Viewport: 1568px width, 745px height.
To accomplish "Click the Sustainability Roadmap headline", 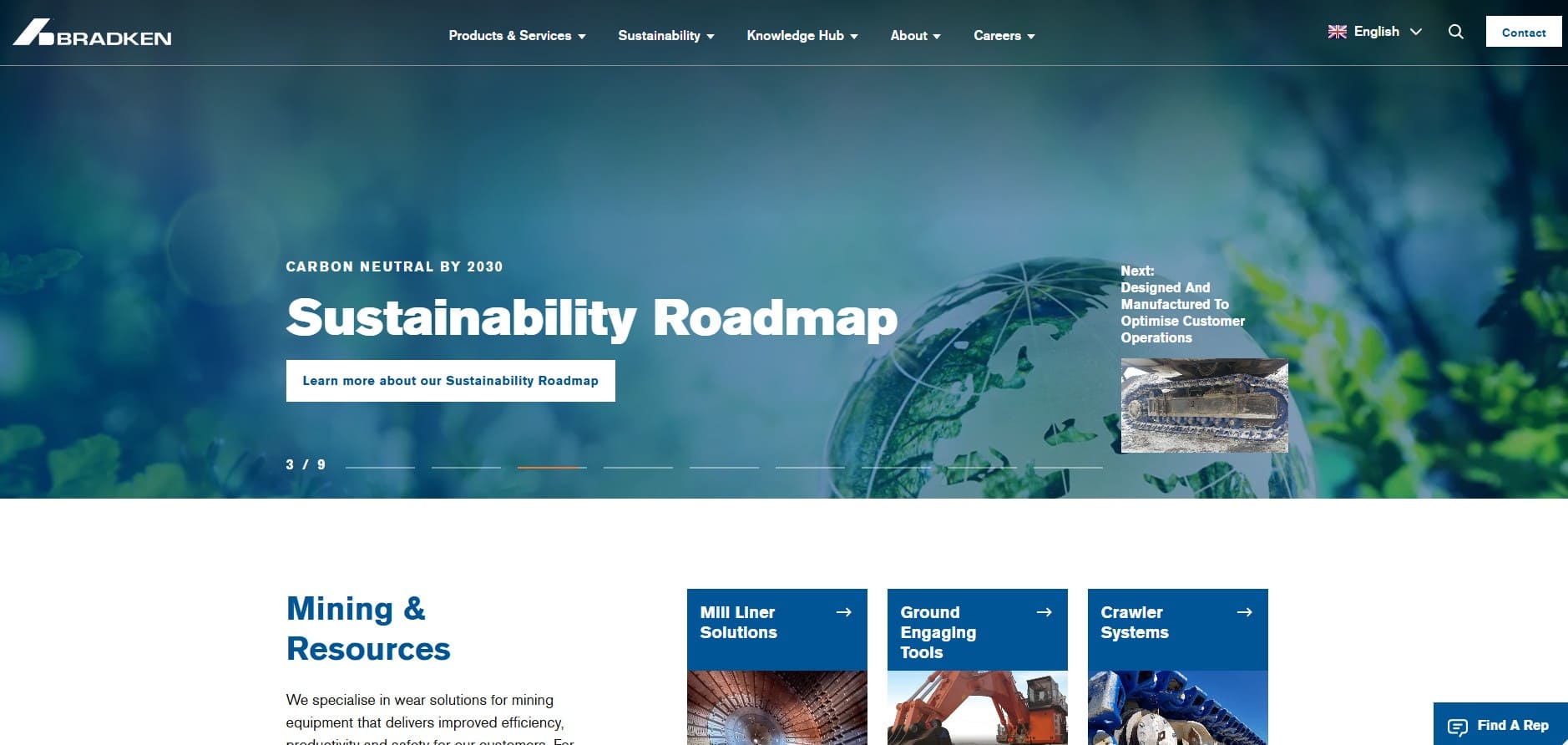I will click(x=592, y=318).
